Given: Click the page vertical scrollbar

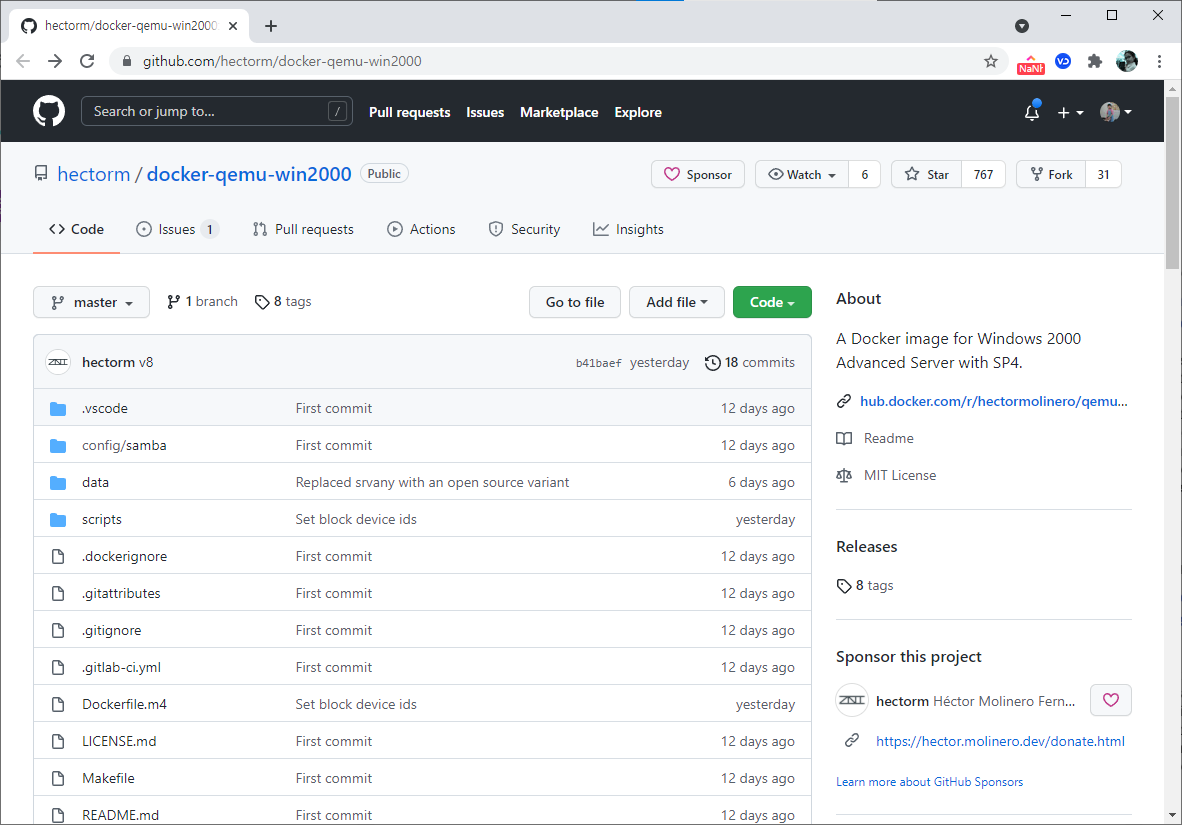Looking at the screenshot, I should pyautogui.click(x=1172, y=182).
